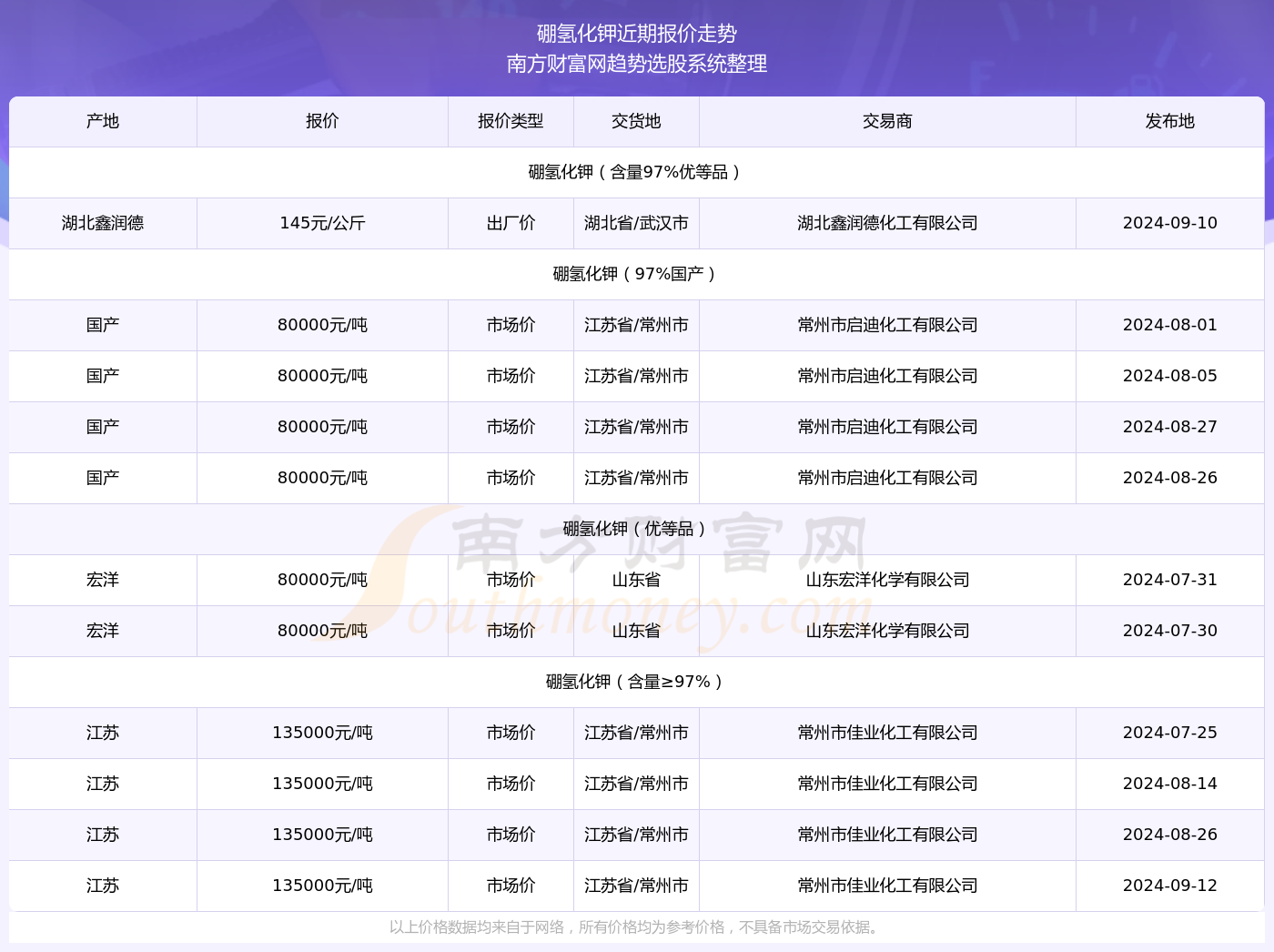Click 市场价 in the 2024-07-25 row
The height and width of the screenshot is (952, 1274).
click(x=511, y=733)
